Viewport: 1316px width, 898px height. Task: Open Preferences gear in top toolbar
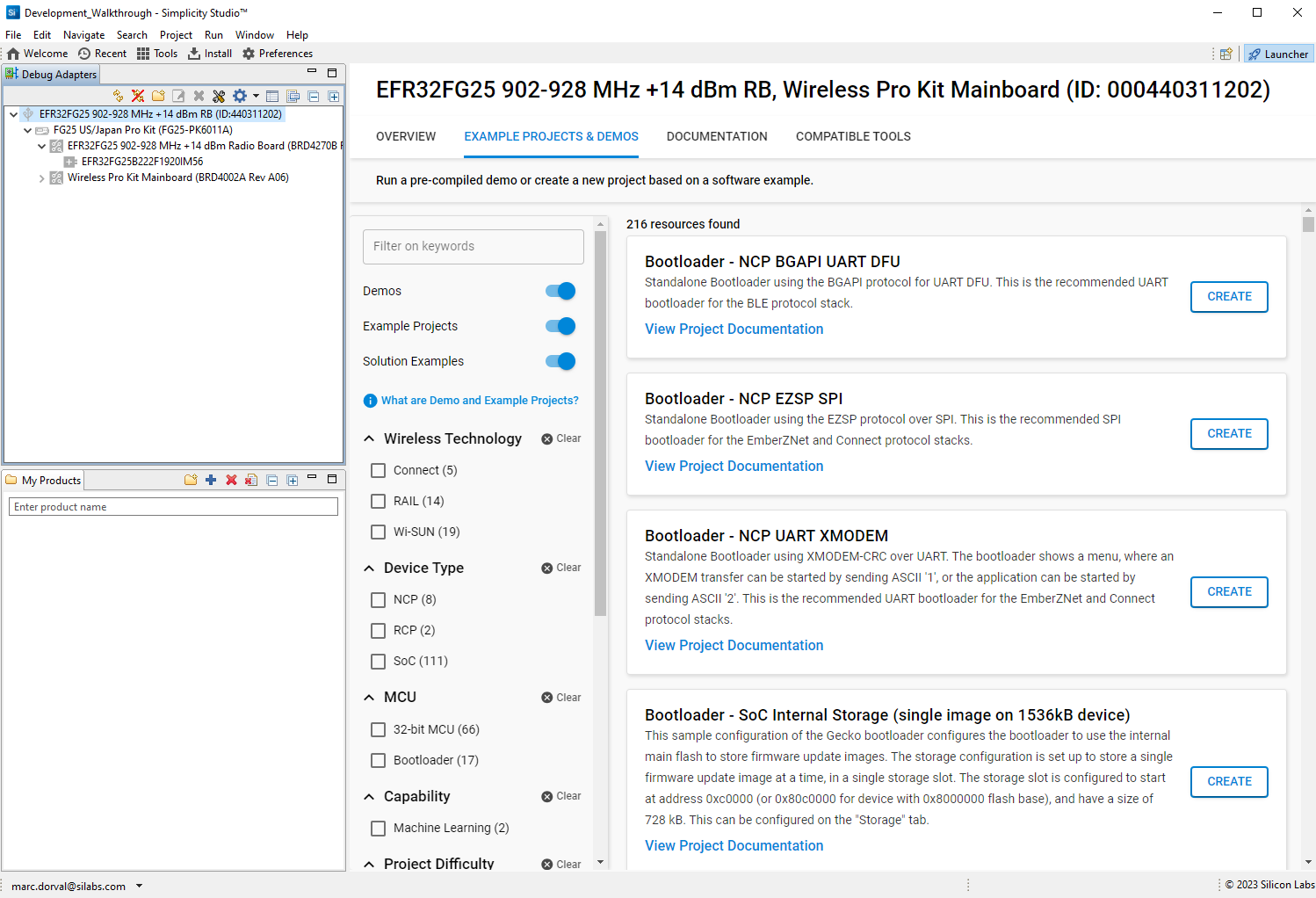(249, 54)
